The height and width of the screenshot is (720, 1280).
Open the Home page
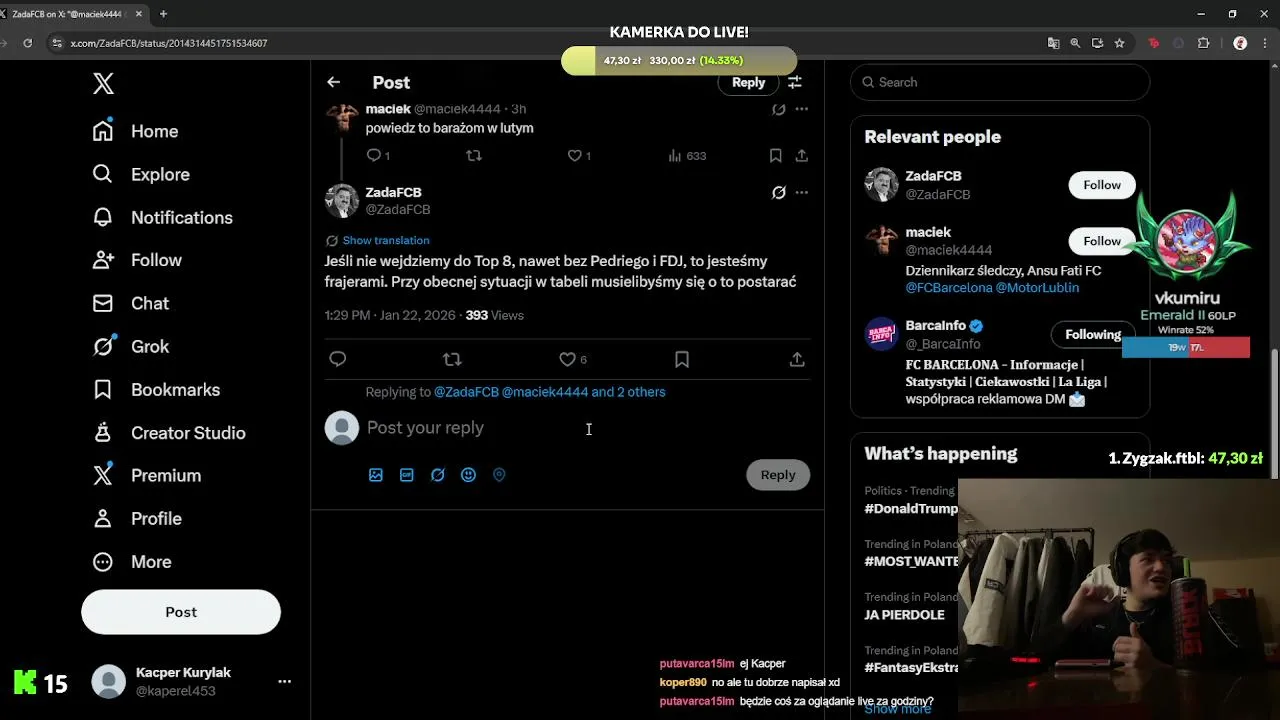(x=135, y=131)
